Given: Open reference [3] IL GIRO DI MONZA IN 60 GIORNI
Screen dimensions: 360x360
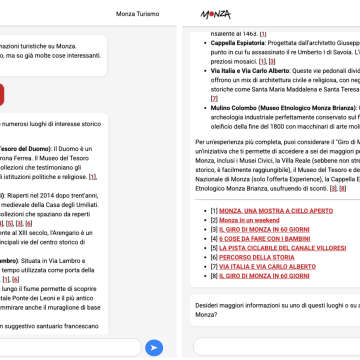Looking at the screenshot, I should 264,230.
